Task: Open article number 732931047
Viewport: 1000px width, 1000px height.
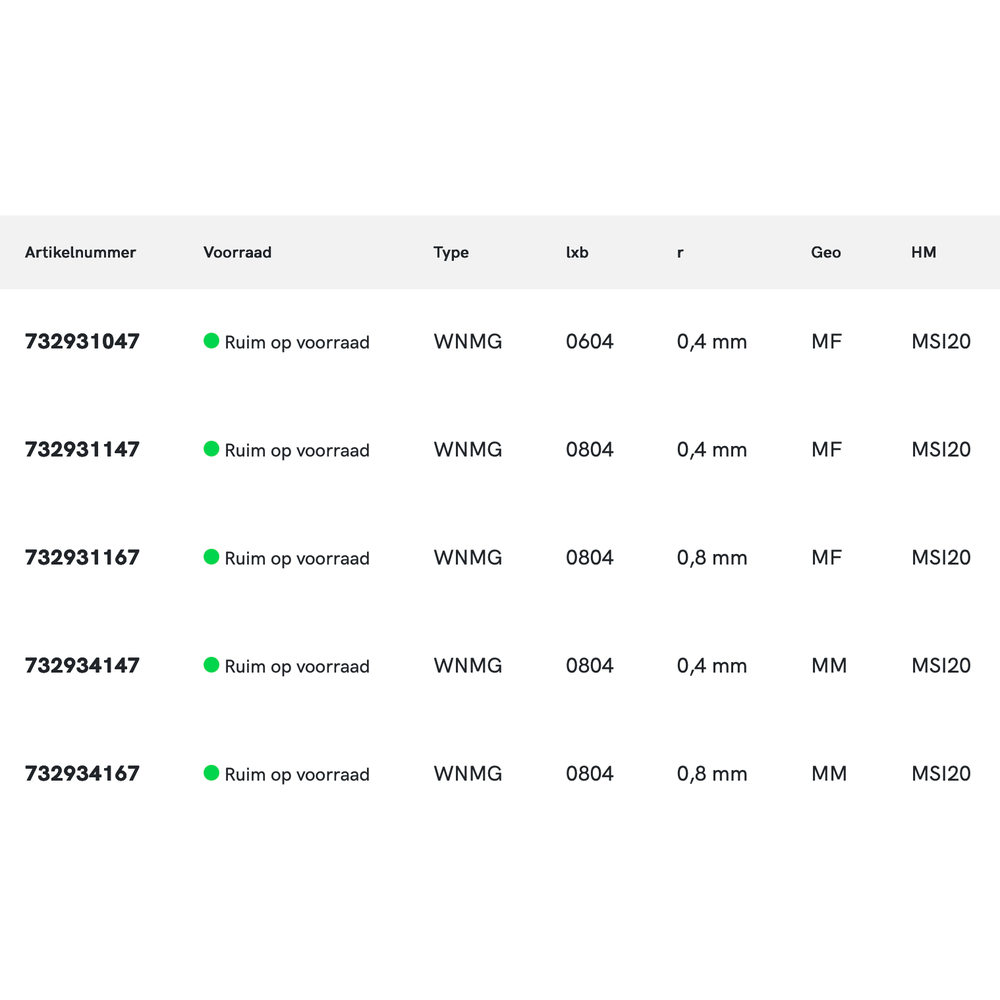Action: pos(82,342)
